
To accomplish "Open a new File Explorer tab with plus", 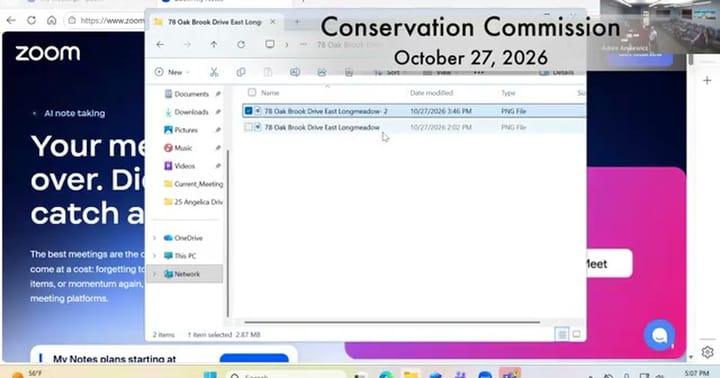I will click(x=297, y=22).
